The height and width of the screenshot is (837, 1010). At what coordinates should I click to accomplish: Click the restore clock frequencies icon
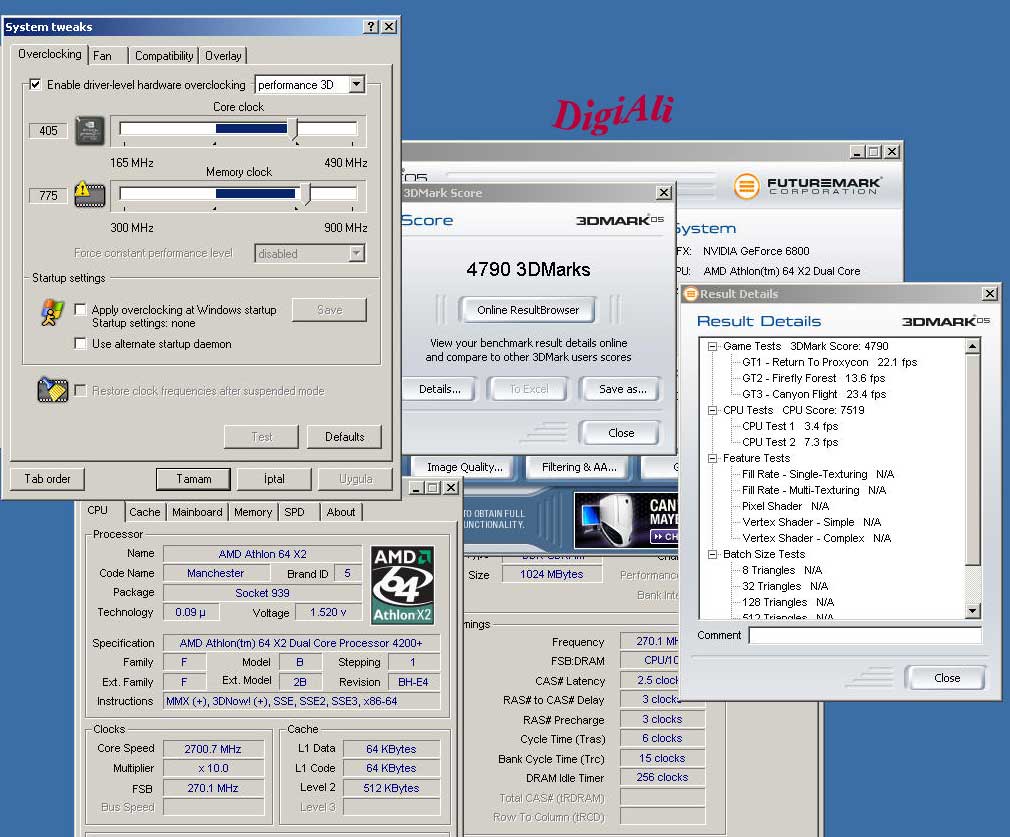[53, 389]
